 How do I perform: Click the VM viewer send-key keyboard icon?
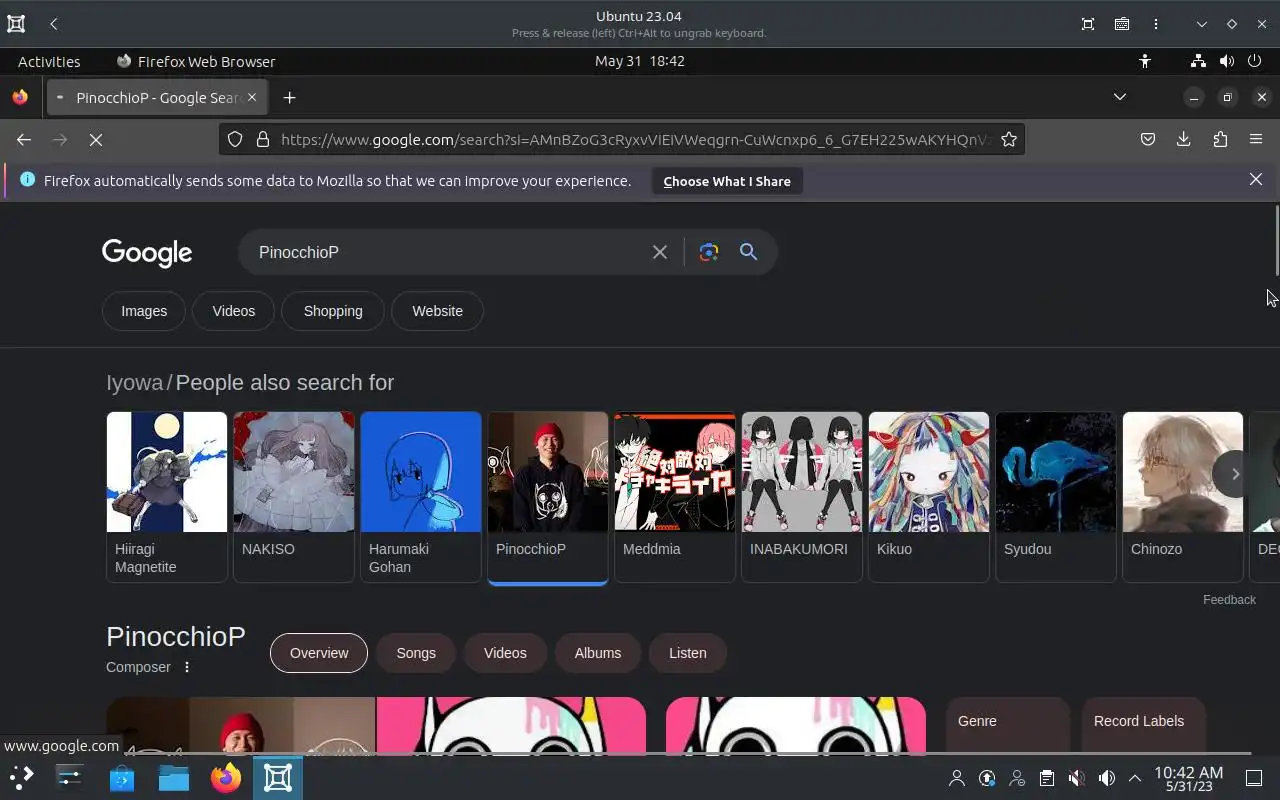[1122, 24]
